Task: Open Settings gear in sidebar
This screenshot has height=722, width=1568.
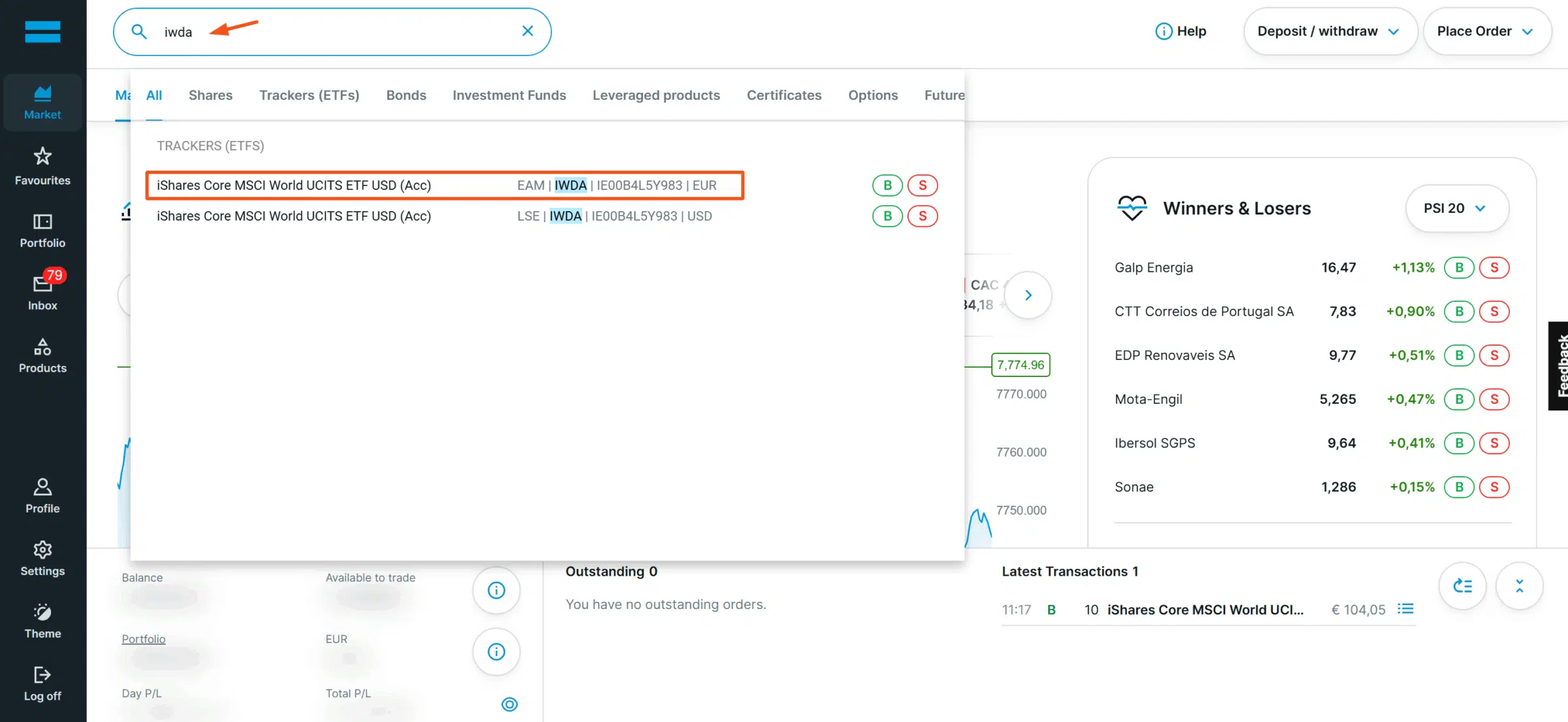Action: pyautogui.click(x=42, y=558)
